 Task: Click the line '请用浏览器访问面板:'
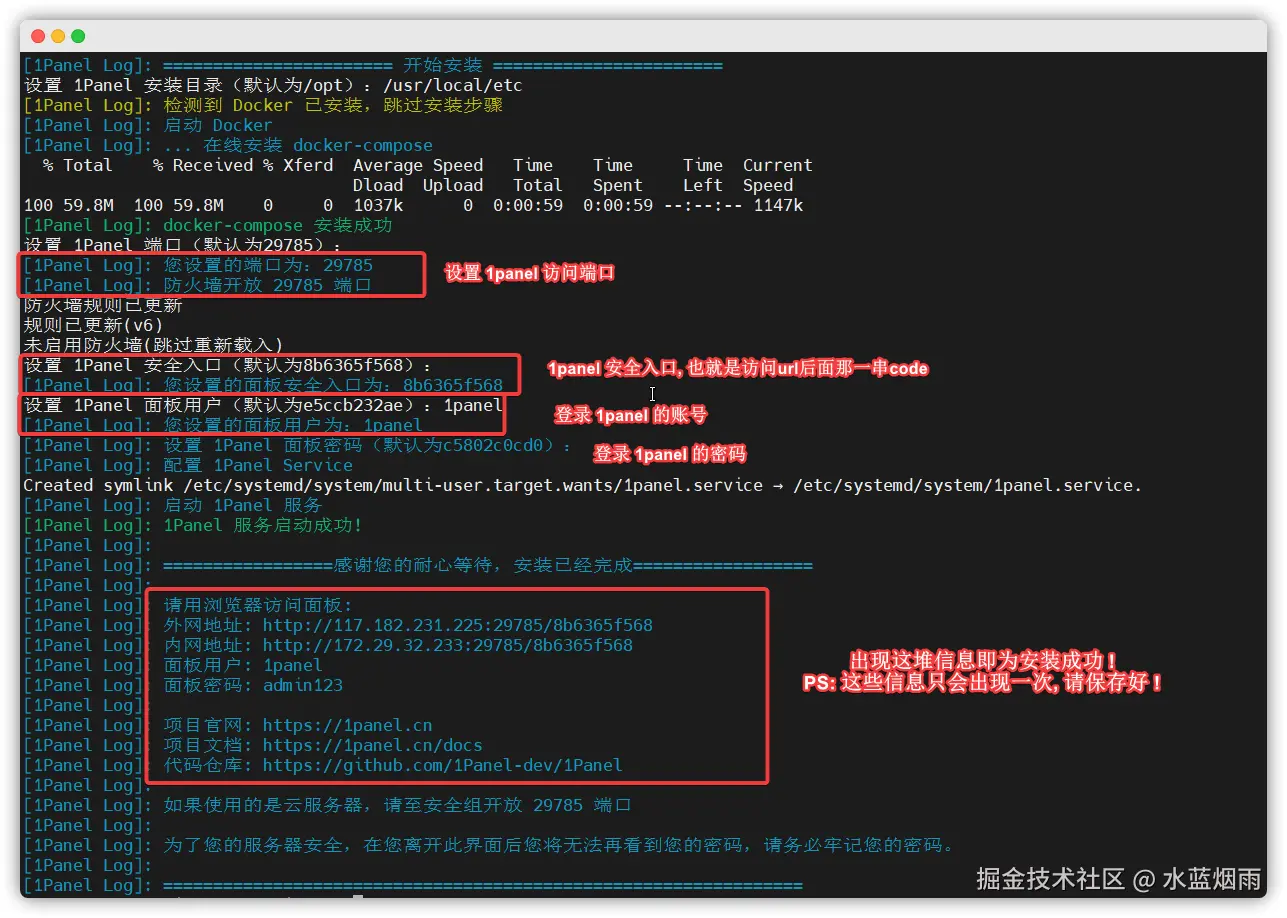tap(257, 605)
